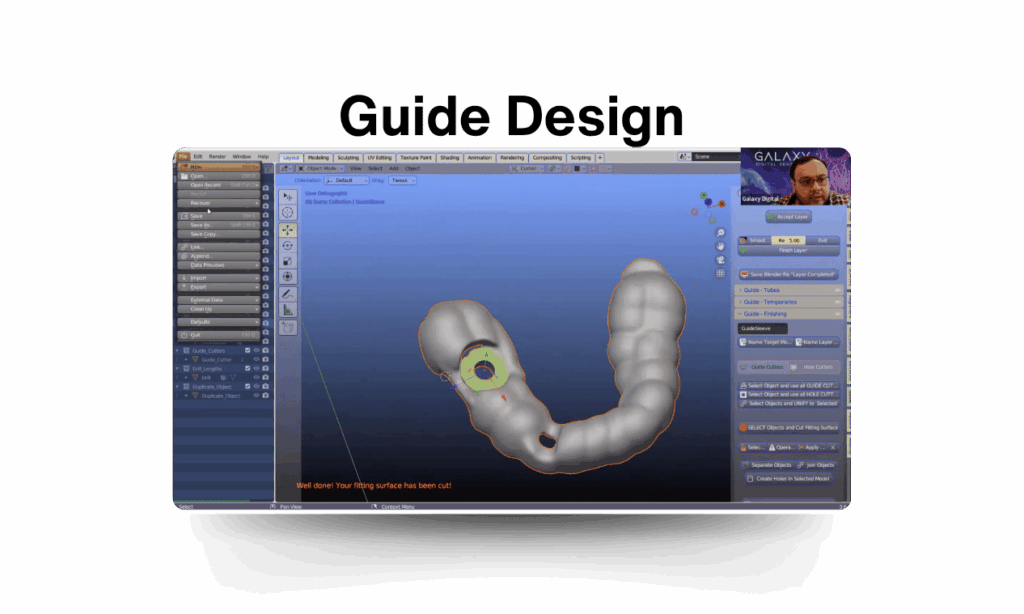Choose Save As in the File menu
Screen dimensions: 1024x614
(200, 225)
